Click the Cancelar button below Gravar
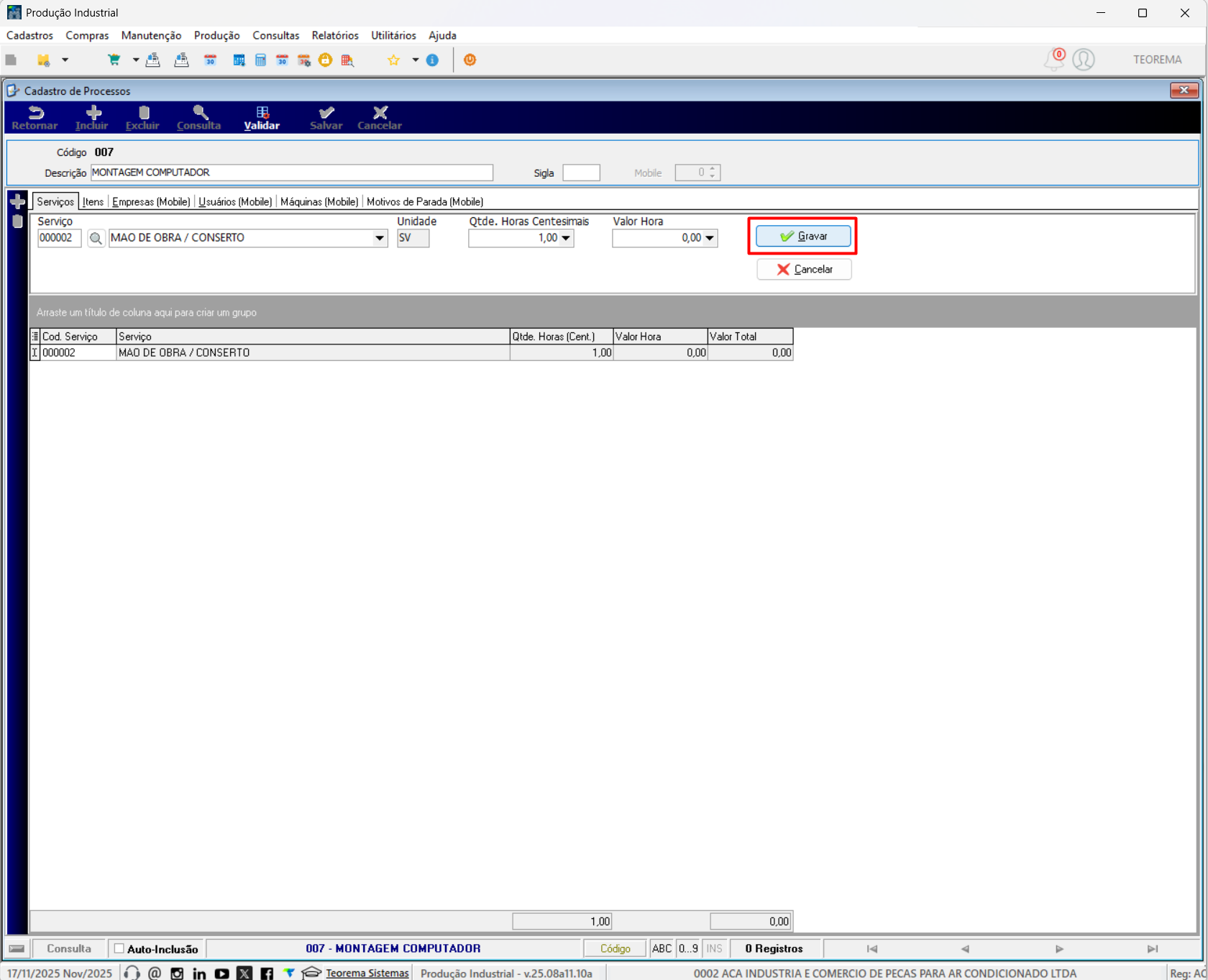The image size is (1208, 980). 804,269
